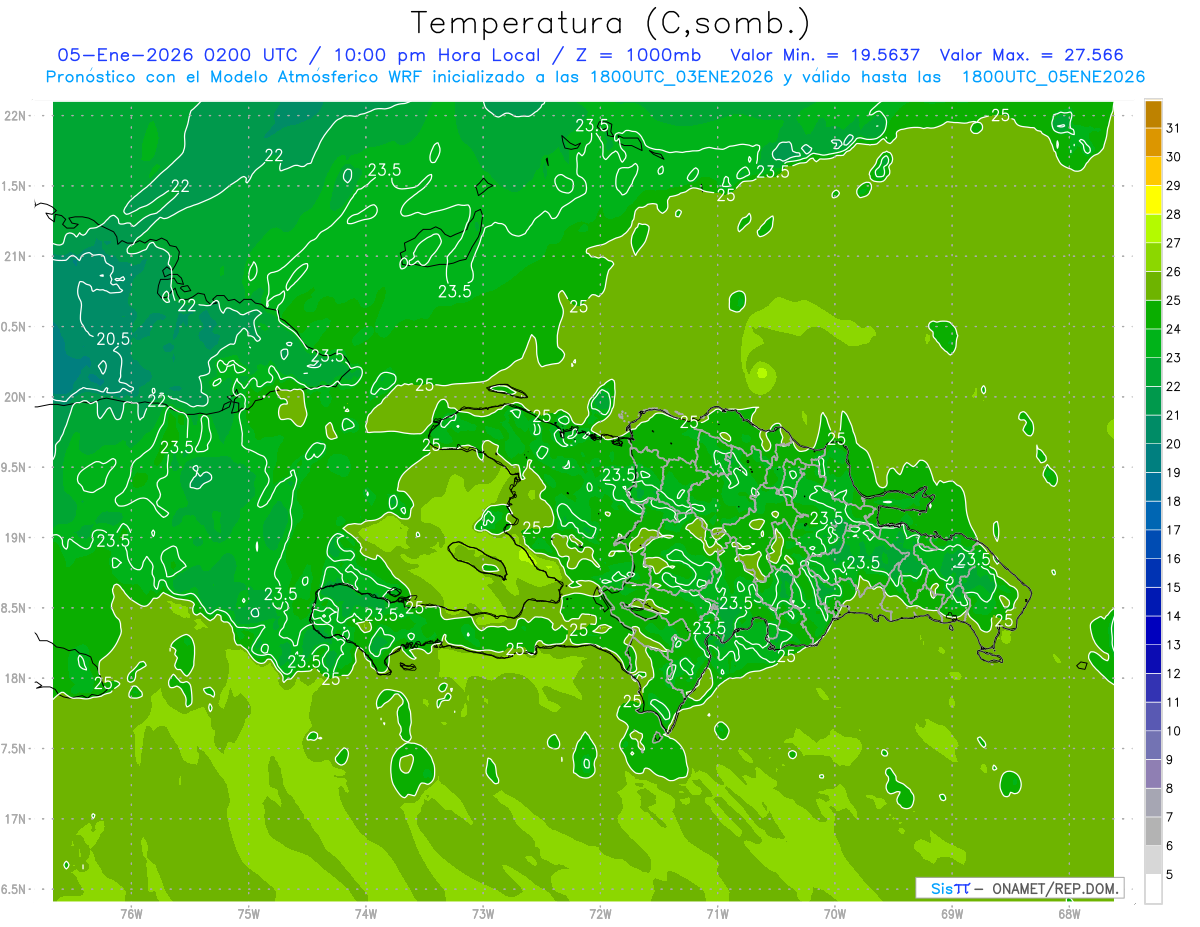
Task: Click the "76W" longitude axis label
Action: click(x=131, y=913)
